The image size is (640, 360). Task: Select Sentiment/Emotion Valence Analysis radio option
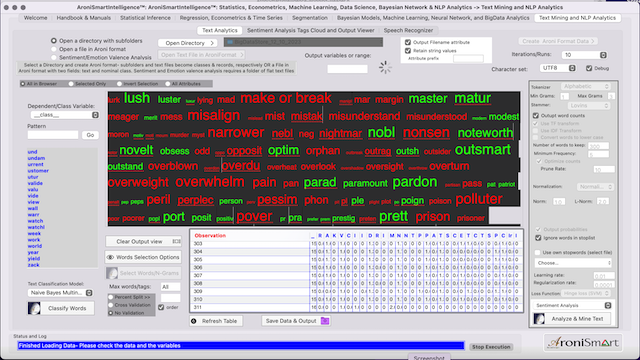coord(54,58)
